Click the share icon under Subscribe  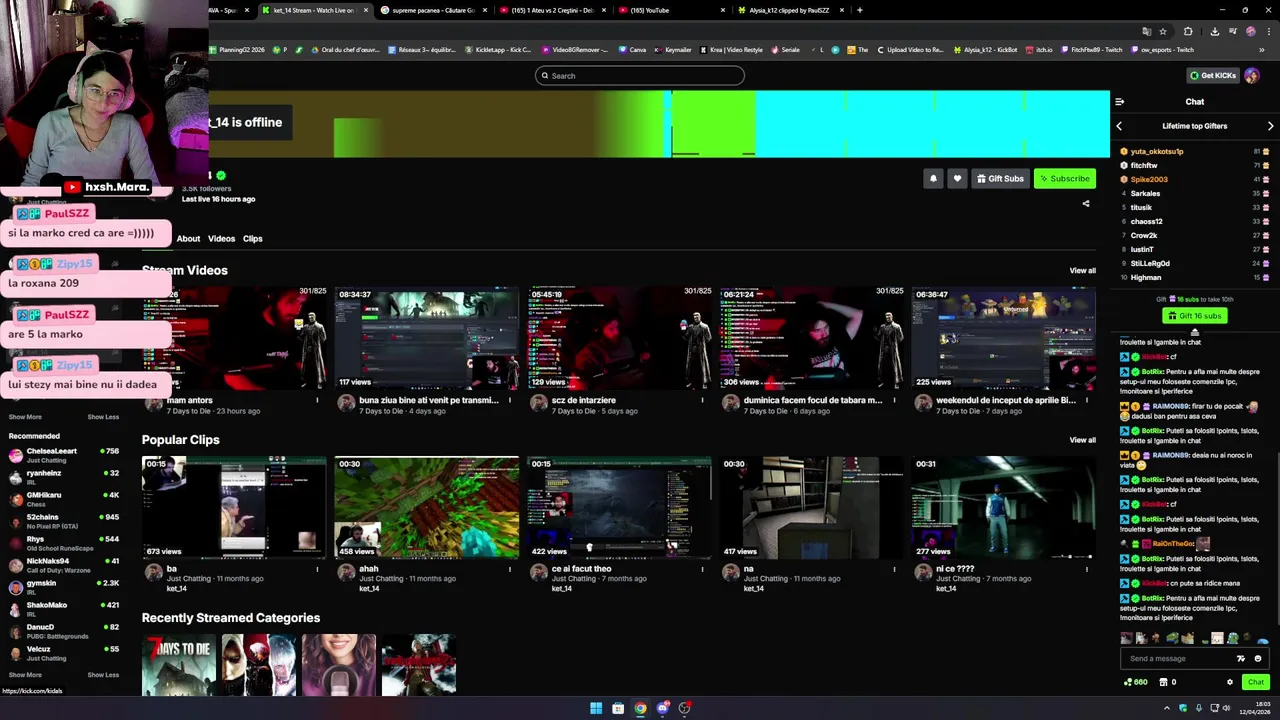pyautogui.click(x=1086, y=204)
